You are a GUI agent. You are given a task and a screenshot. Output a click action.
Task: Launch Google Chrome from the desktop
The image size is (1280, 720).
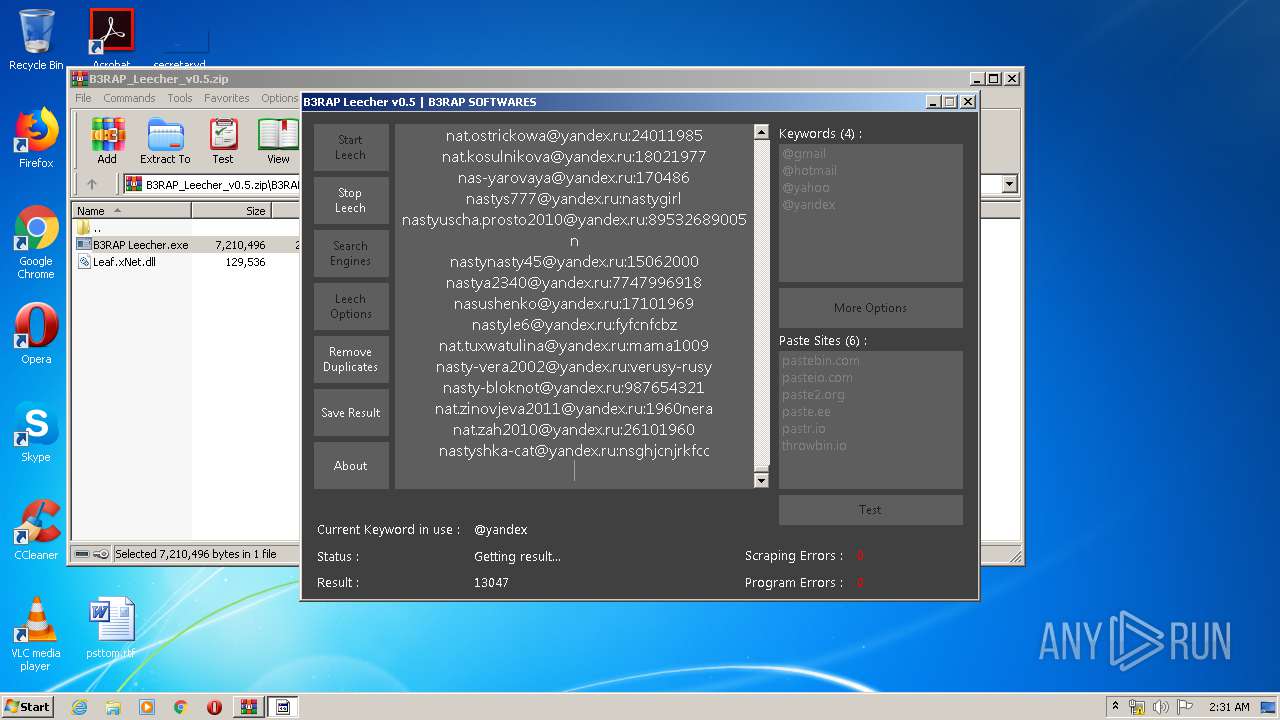tap(36, 242)
